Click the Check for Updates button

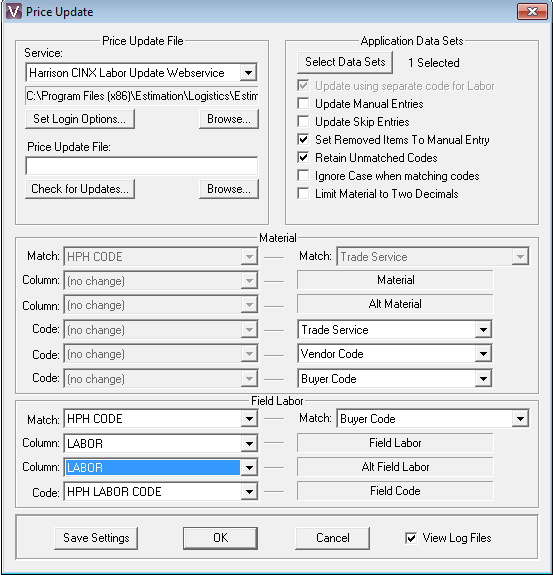80,189
